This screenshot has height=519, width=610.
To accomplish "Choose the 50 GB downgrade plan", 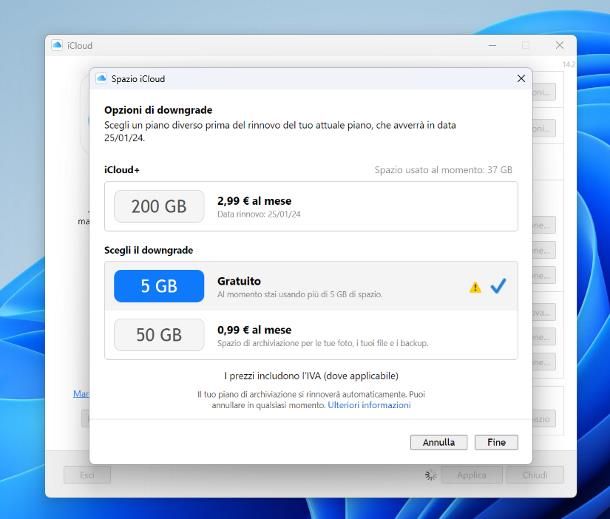I will pos(311,335).
